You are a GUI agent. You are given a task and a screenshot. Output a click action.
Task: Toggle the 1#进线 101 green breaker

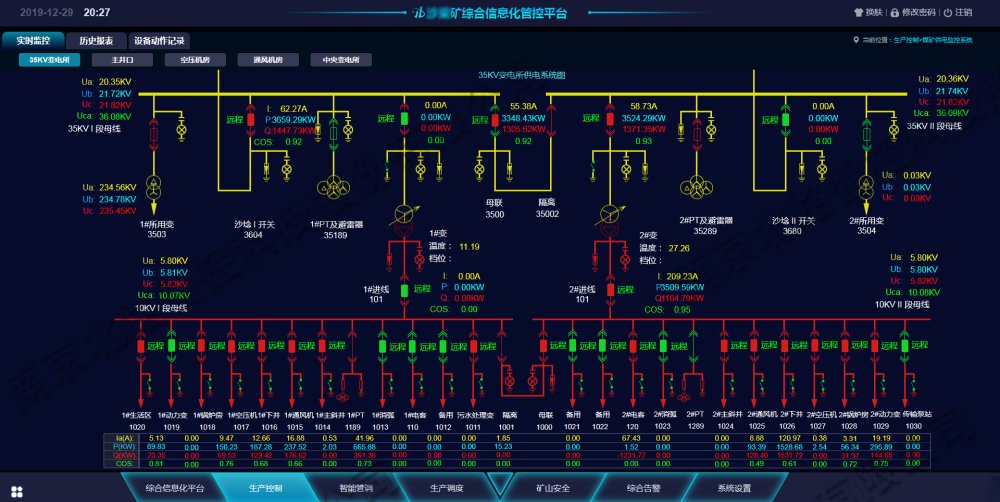pyautogui.click(x=404, y=290)
